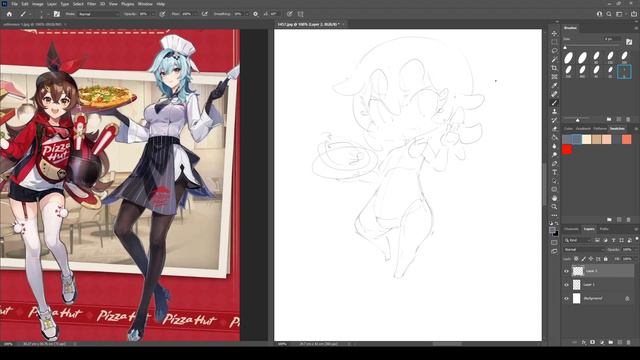Switch to the Channels tab

571,229
